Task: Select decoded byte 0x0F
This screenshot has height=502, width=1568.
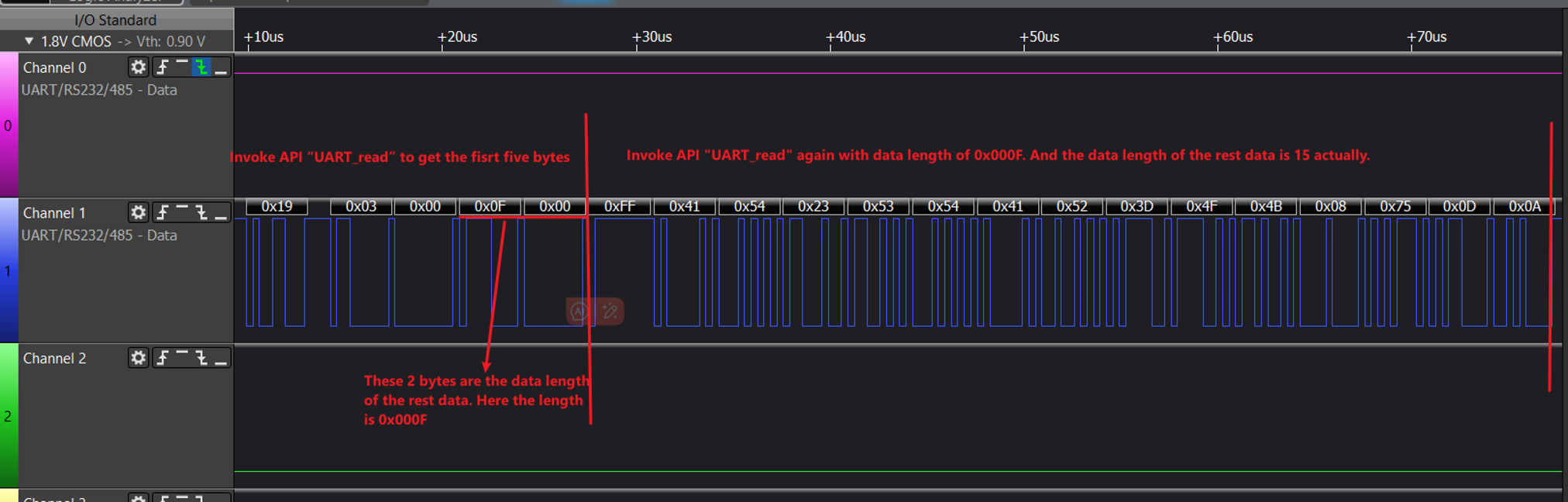Action: (x=490, y=206)
